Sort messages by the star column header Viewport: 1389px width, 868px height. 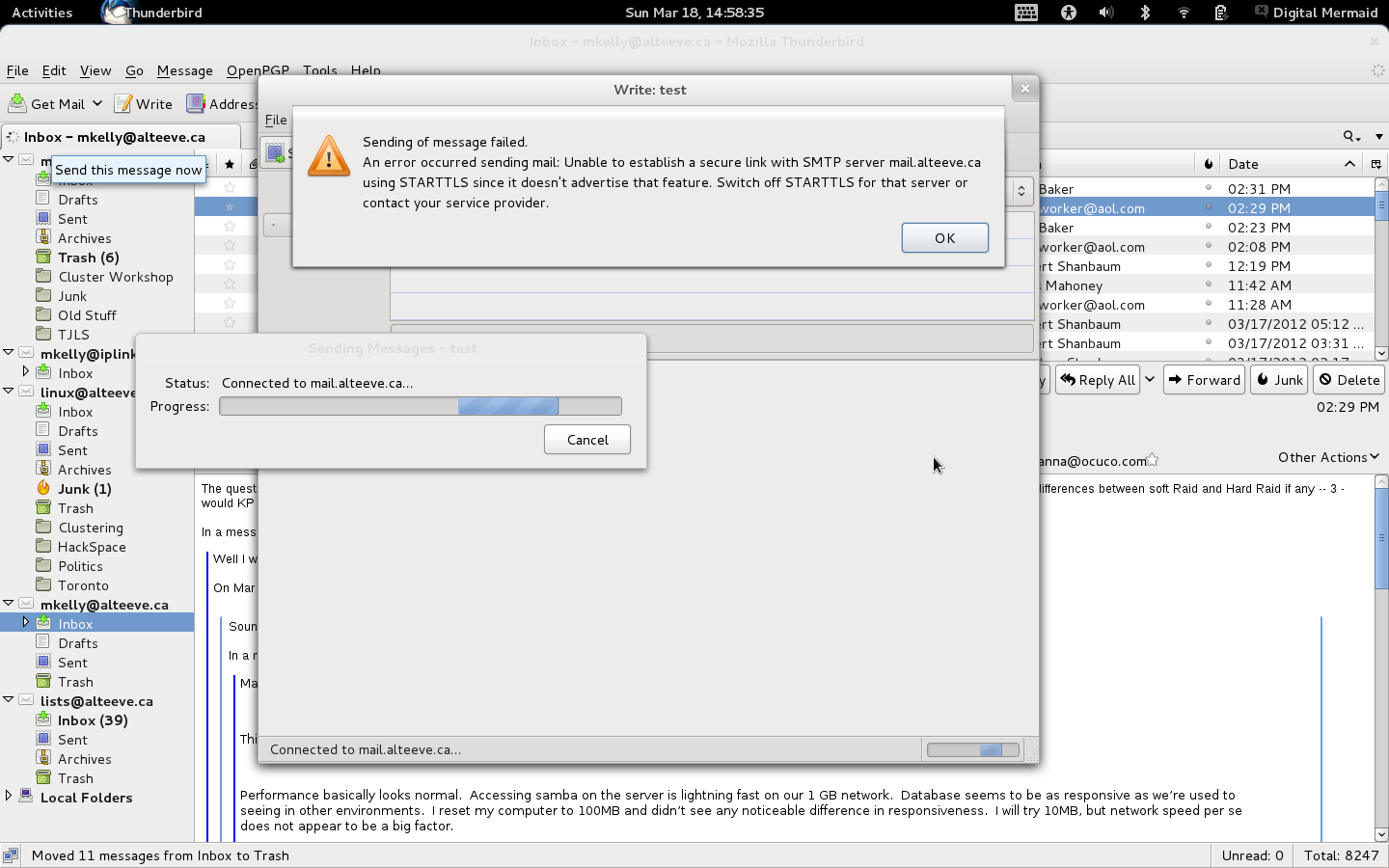coord(230,164)
